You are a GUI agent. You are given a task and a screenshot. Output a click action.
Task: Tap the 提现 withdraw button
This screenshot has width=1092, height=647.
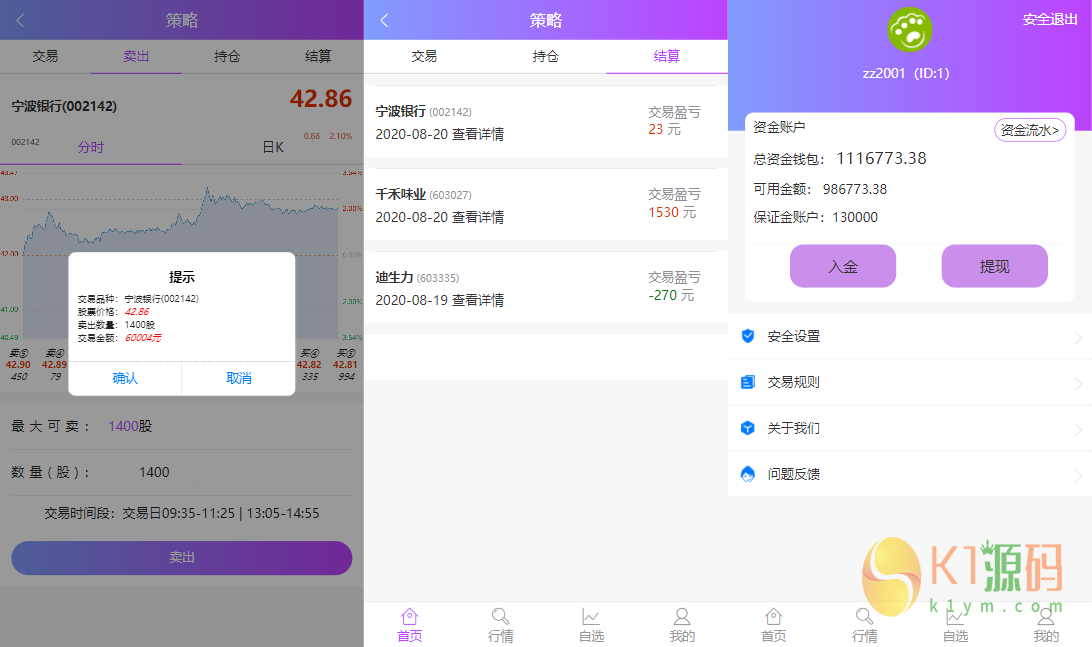click(x=994, y=266)
